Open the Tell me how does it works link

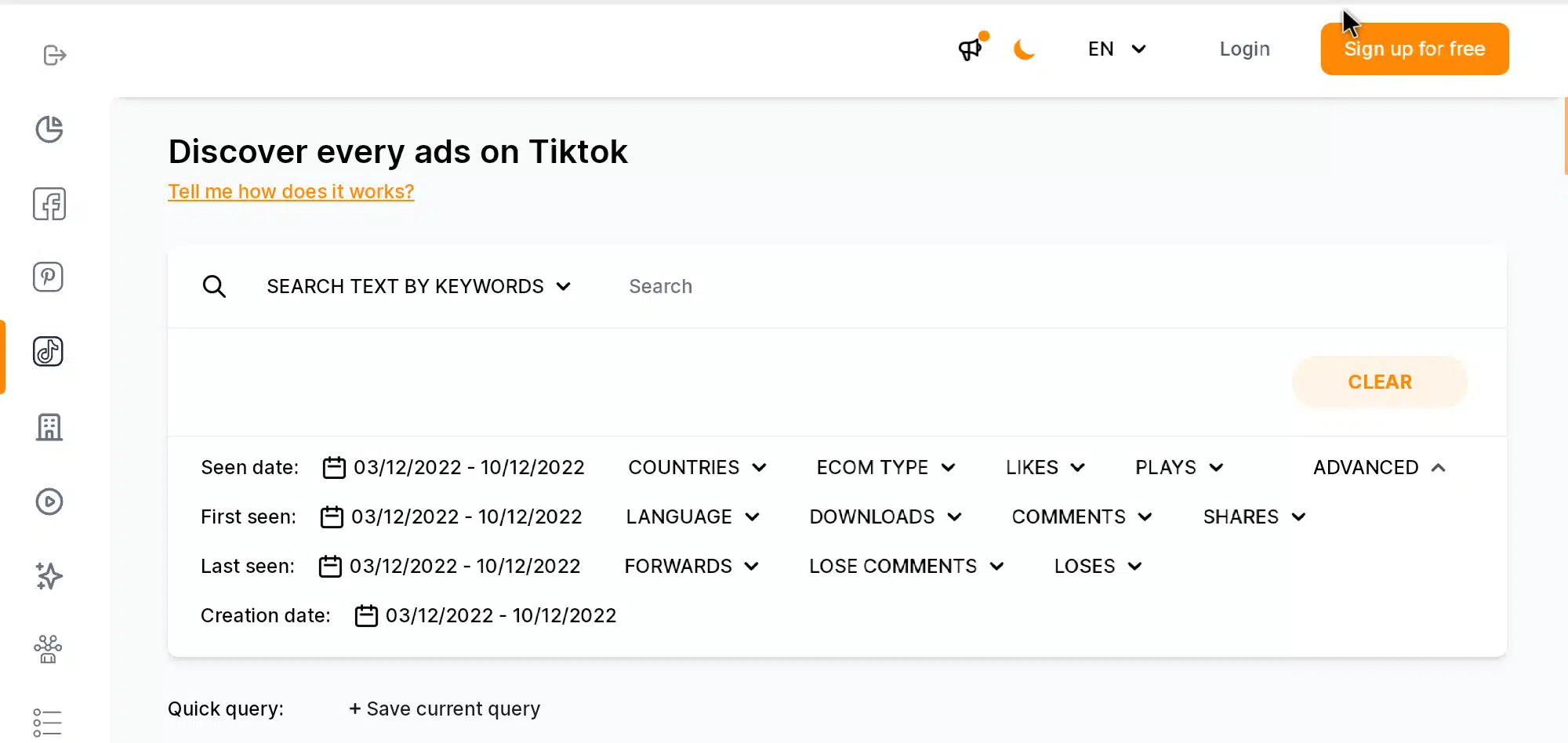coord(290,191)
